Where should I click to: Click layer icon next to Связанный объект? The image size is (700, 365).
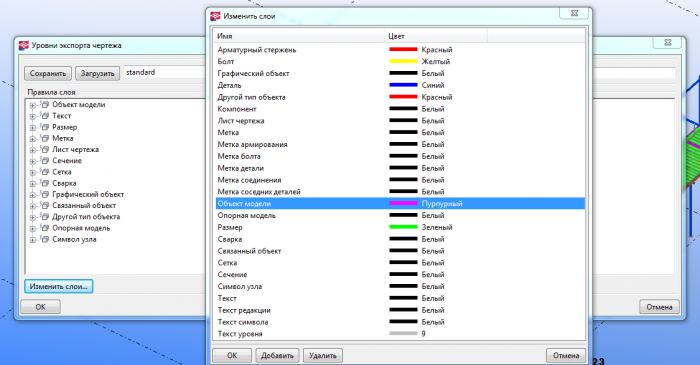coord(44,205)
